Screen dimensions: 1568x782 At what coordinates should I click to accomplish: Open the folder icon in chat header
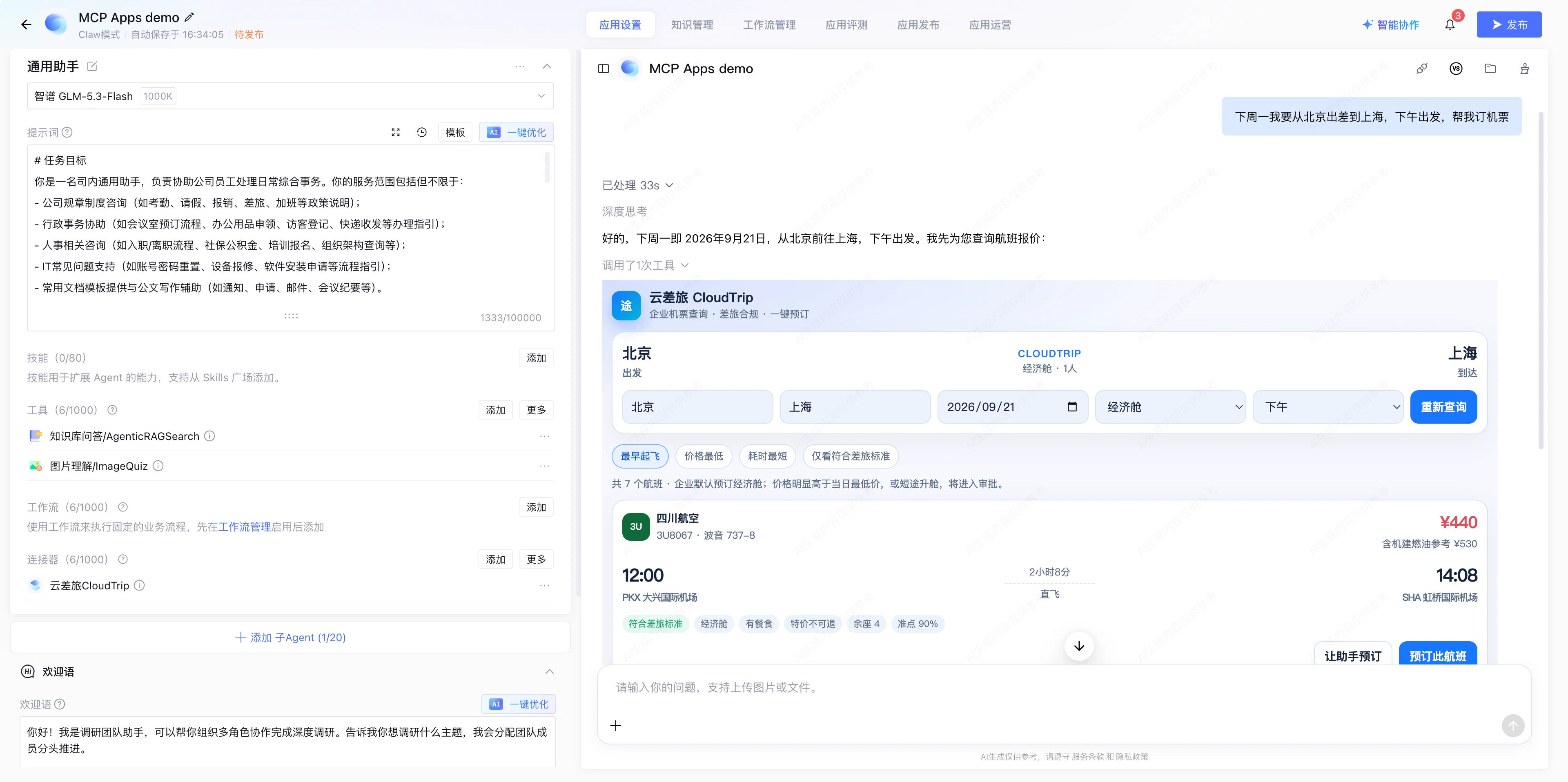tap(1490, 69)
